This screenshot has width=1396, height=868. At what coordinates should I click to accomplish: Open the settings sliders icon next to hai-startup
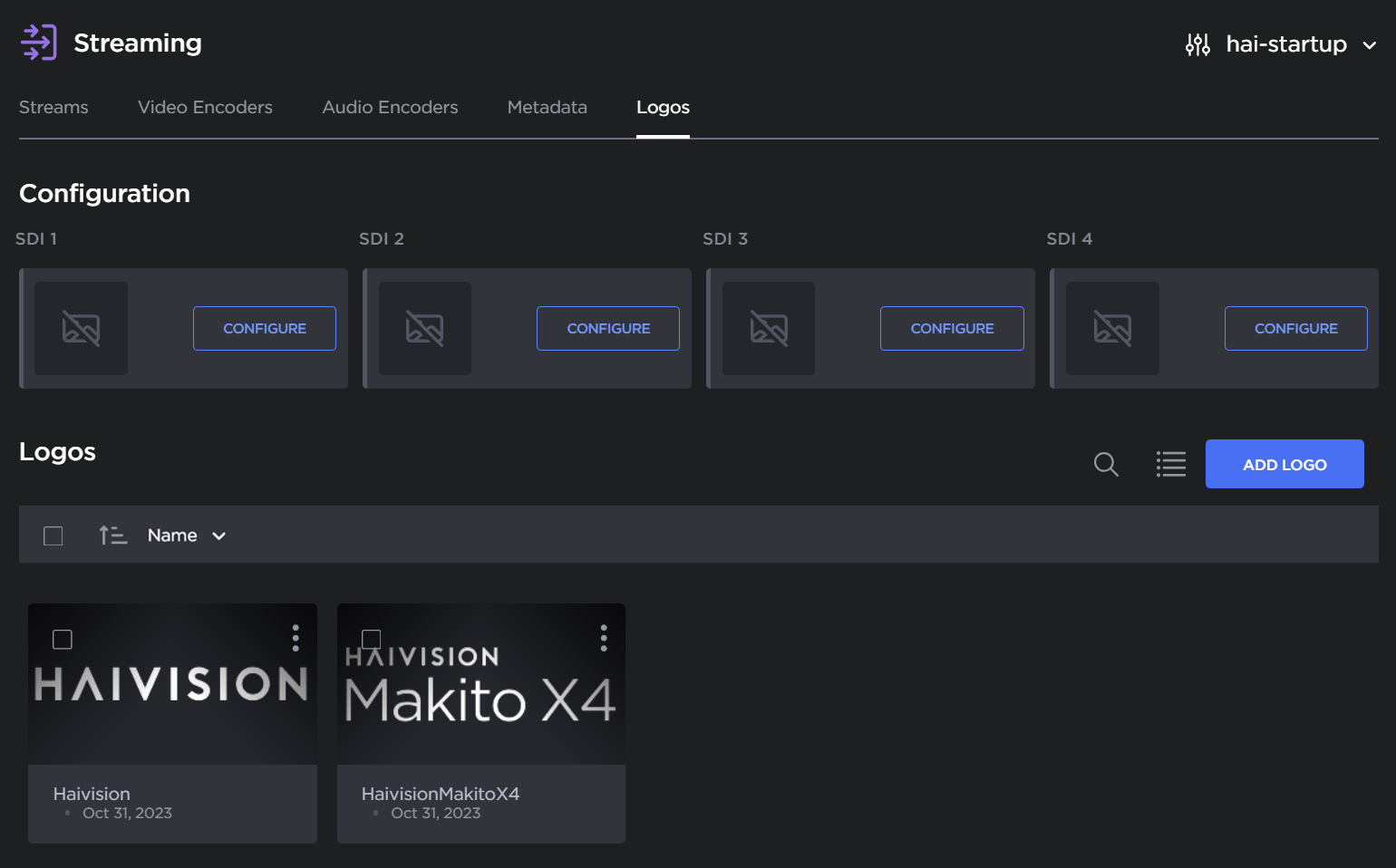point(1197,43)
